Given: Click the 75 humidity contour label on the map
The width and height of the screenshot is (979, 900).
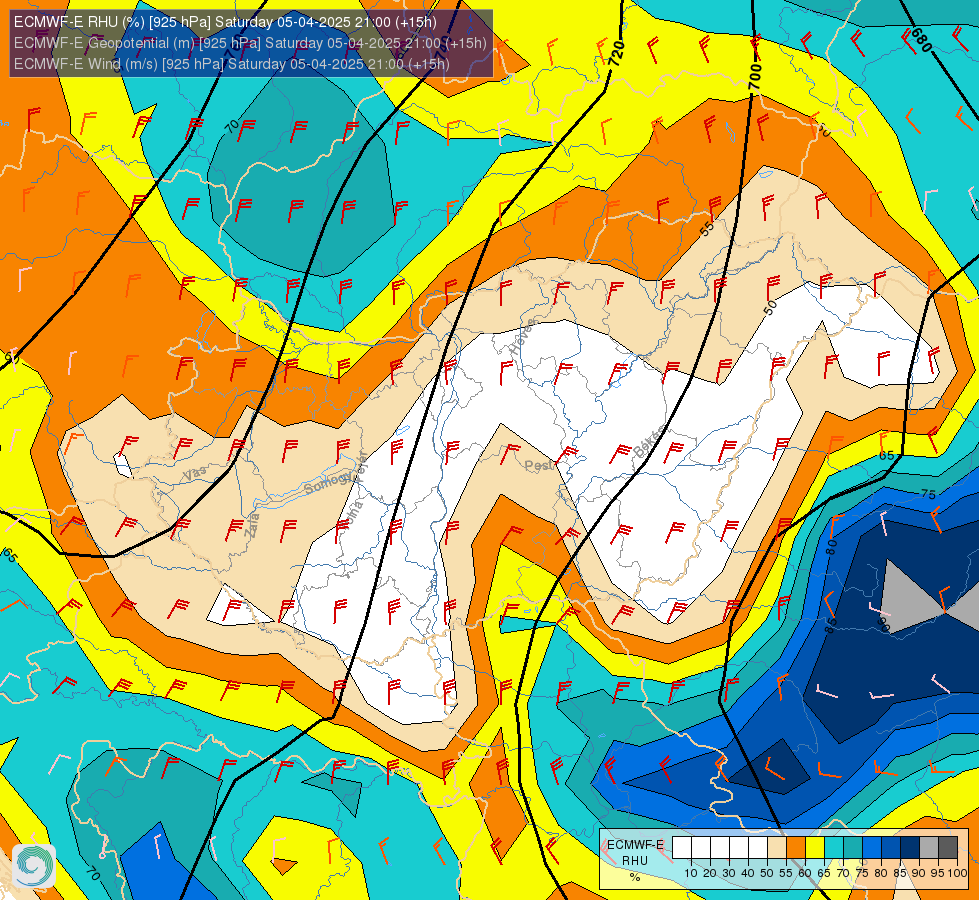Looking at the screenshot, I should click(928, 494).
